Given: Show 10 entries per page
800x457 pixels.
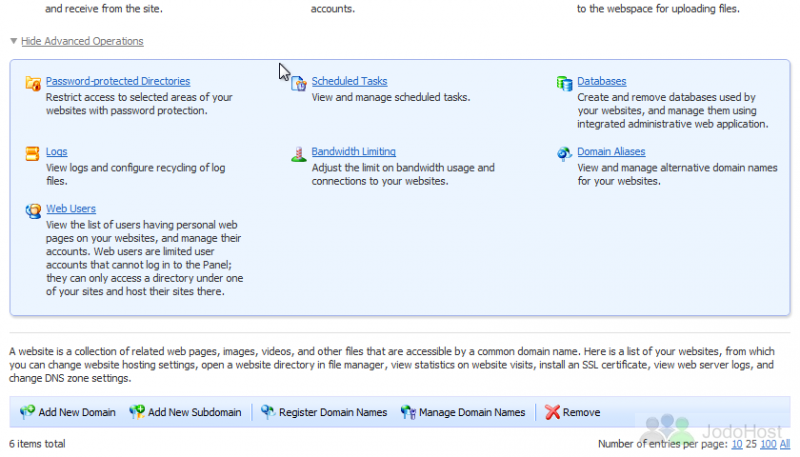Looking at the screenshot, I should click(737, 444).
